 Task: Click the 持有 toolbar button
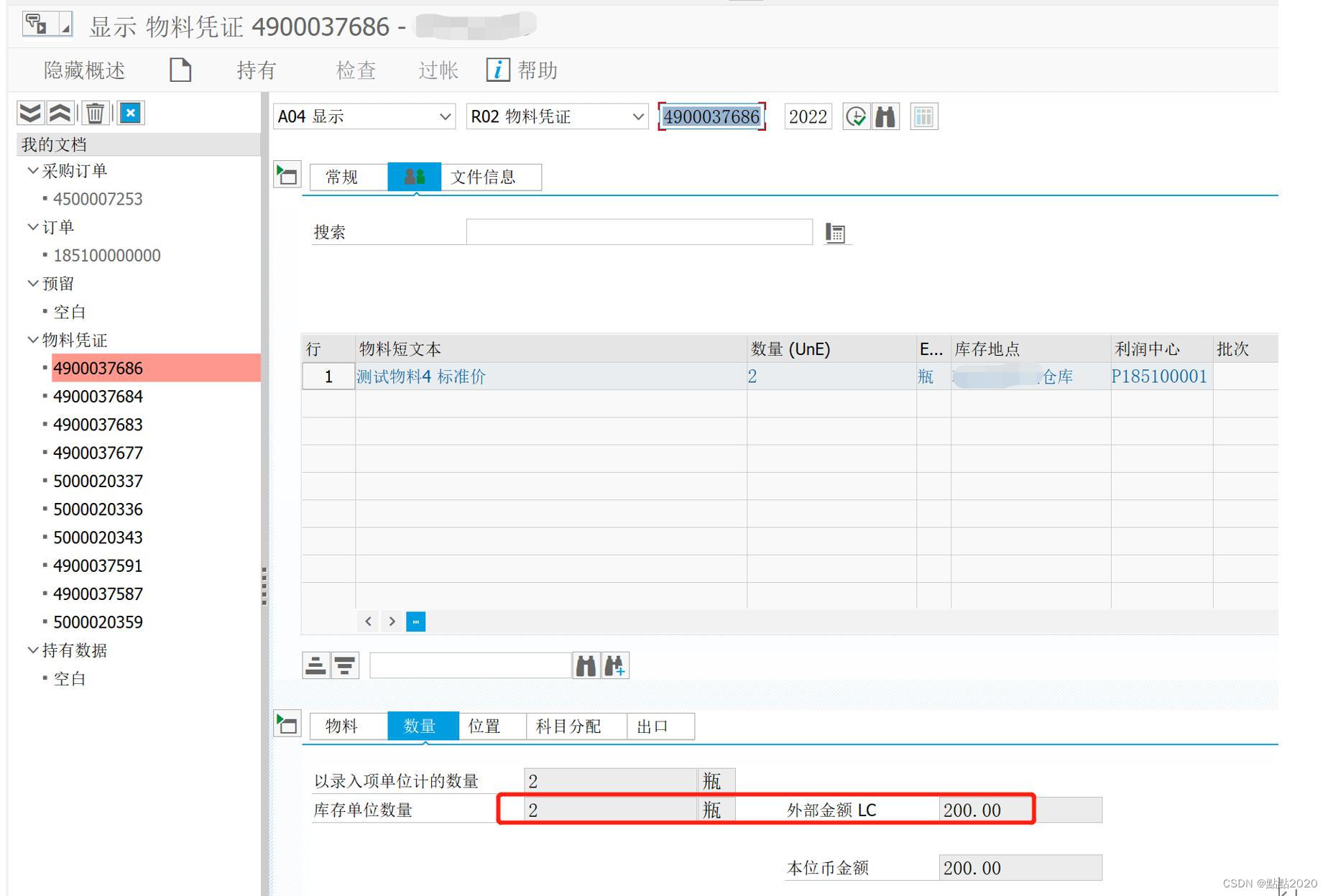257,70
